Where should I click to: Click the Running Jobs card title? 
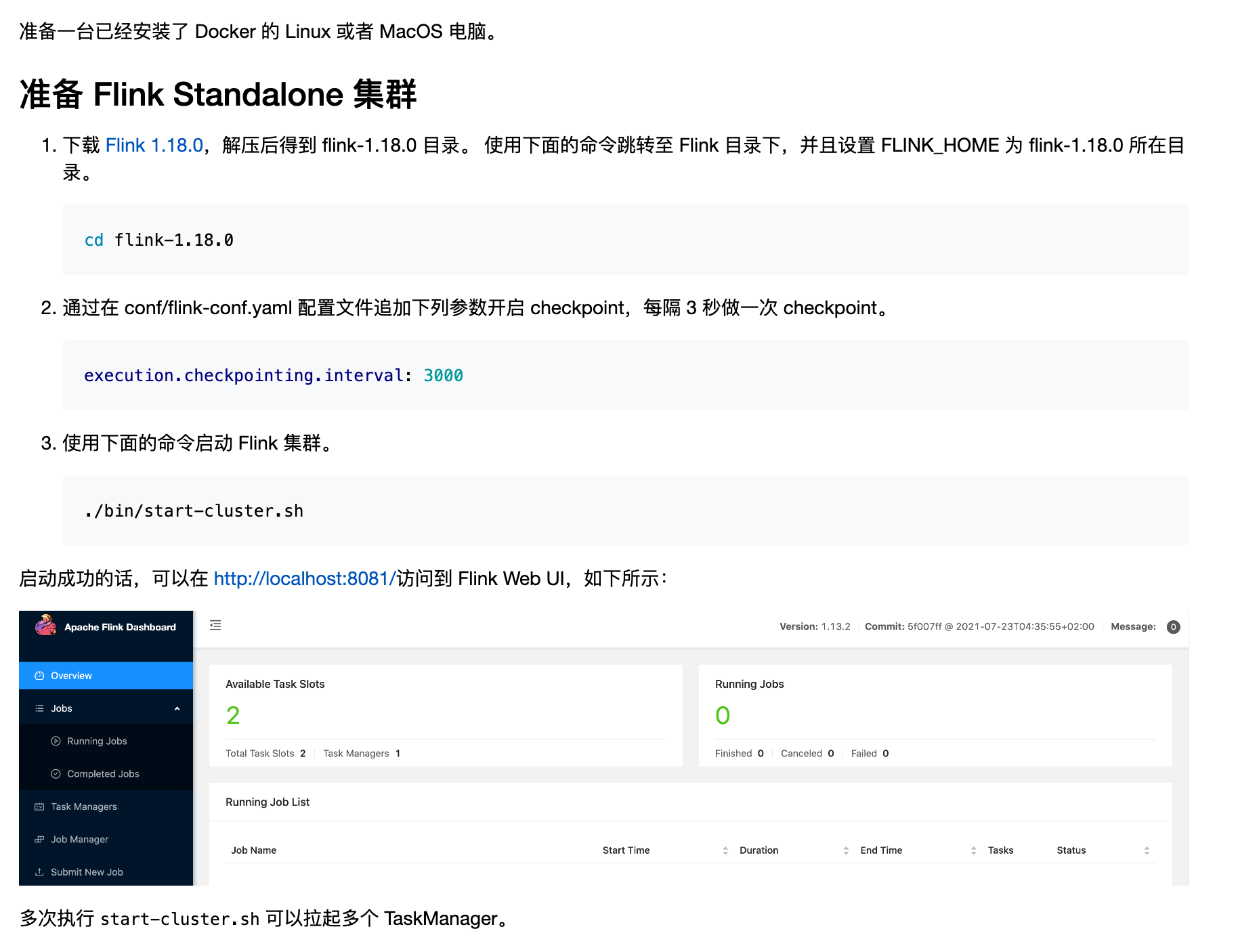[749, 685]
